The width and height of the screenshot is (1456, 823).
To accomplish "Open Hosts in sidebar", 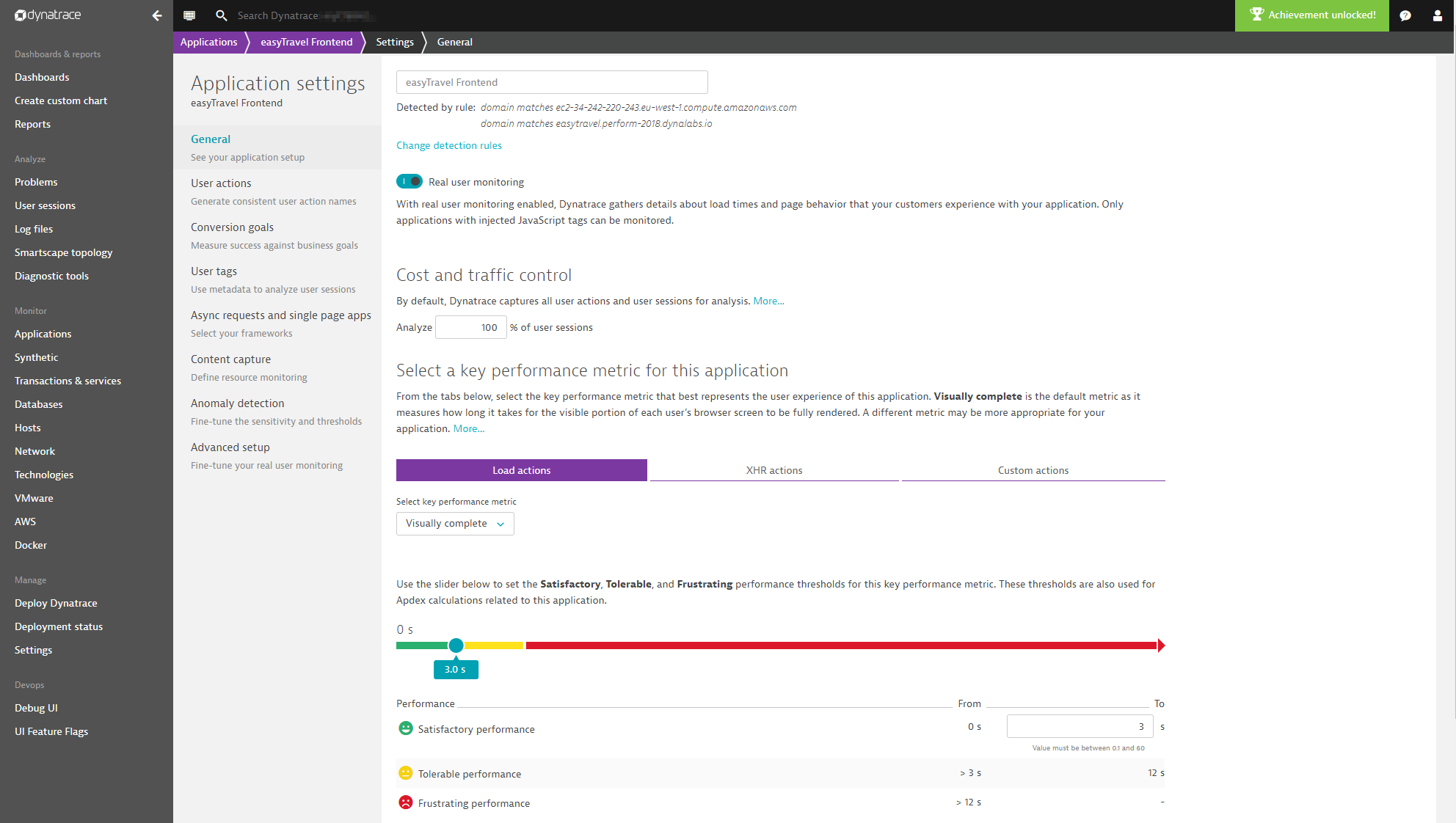I will [x=27, y=428].
